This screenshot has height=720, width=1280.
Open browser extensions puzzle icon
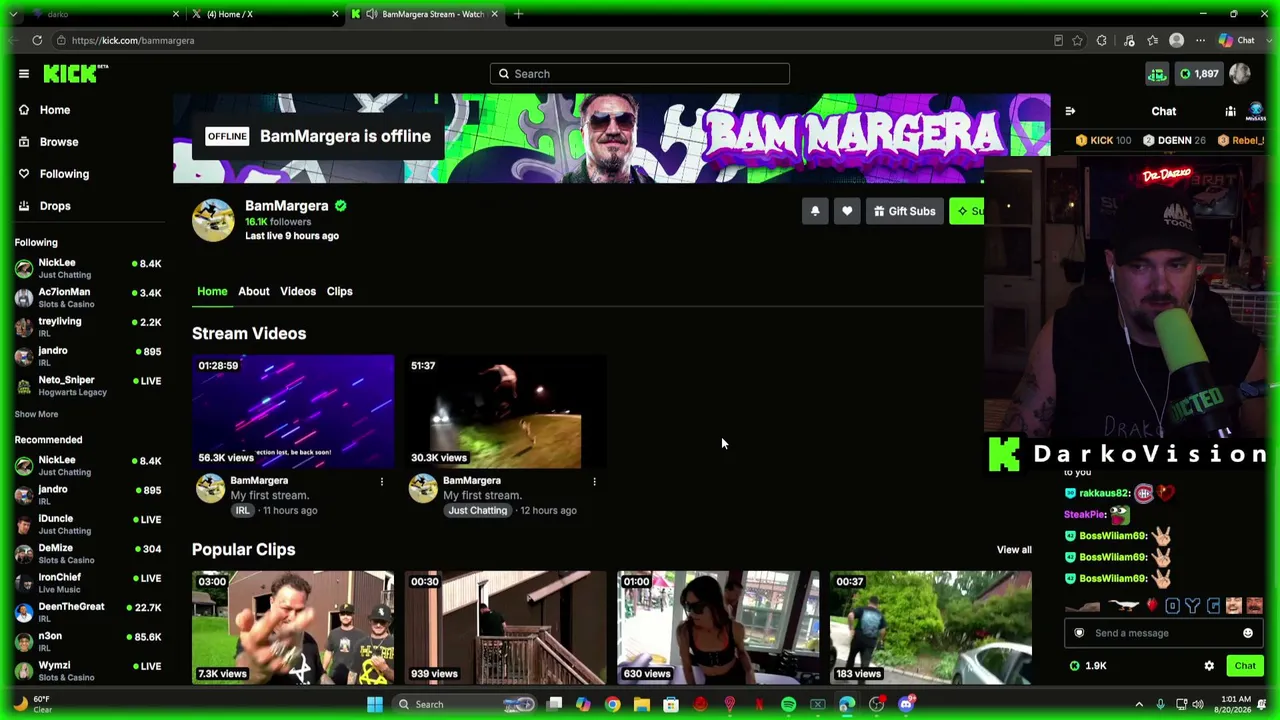[x=1102, y=41]
